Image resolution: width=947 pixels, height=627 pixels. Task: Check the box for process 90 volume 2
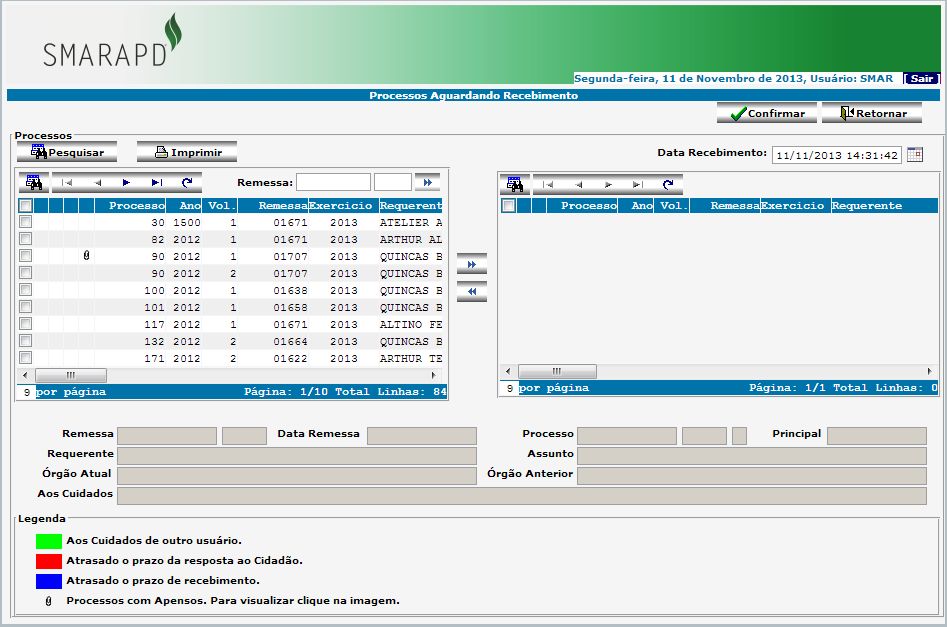[x=25, y=273]
